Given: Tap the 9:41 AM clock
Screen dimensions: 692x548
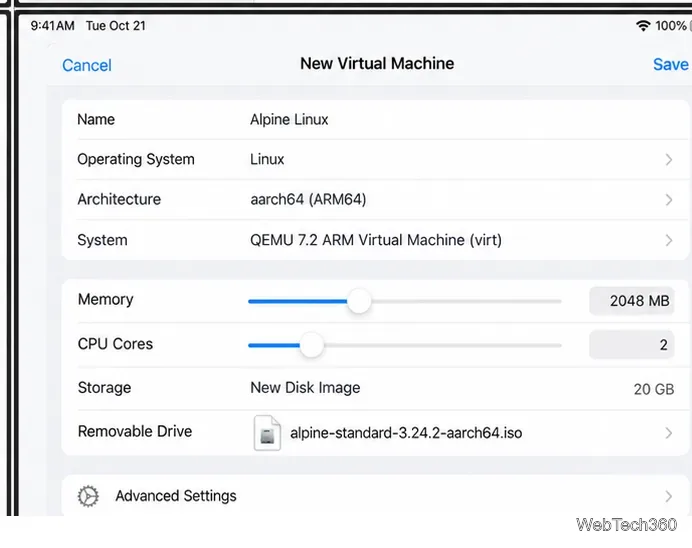Looking at the screenshot, I should pos(53,26).
